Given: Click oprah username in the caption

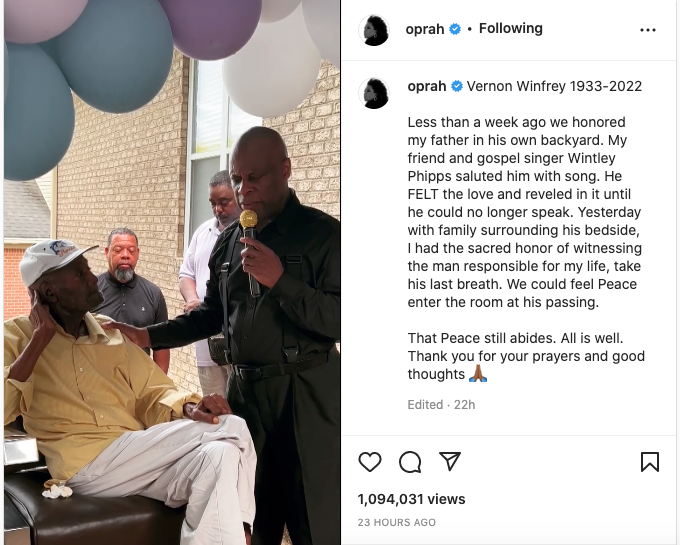Looking at the screenshot, I should pos(427,86).
